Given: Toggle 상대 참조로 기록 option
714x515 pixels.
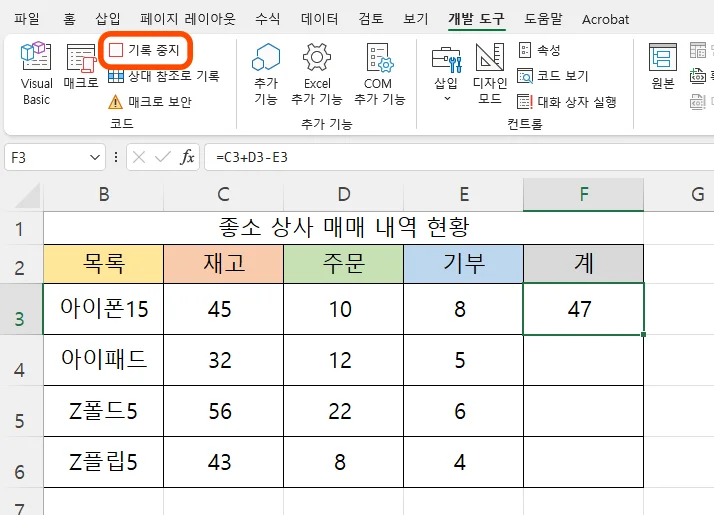Looking at the screenshot, I should point(163,76).
